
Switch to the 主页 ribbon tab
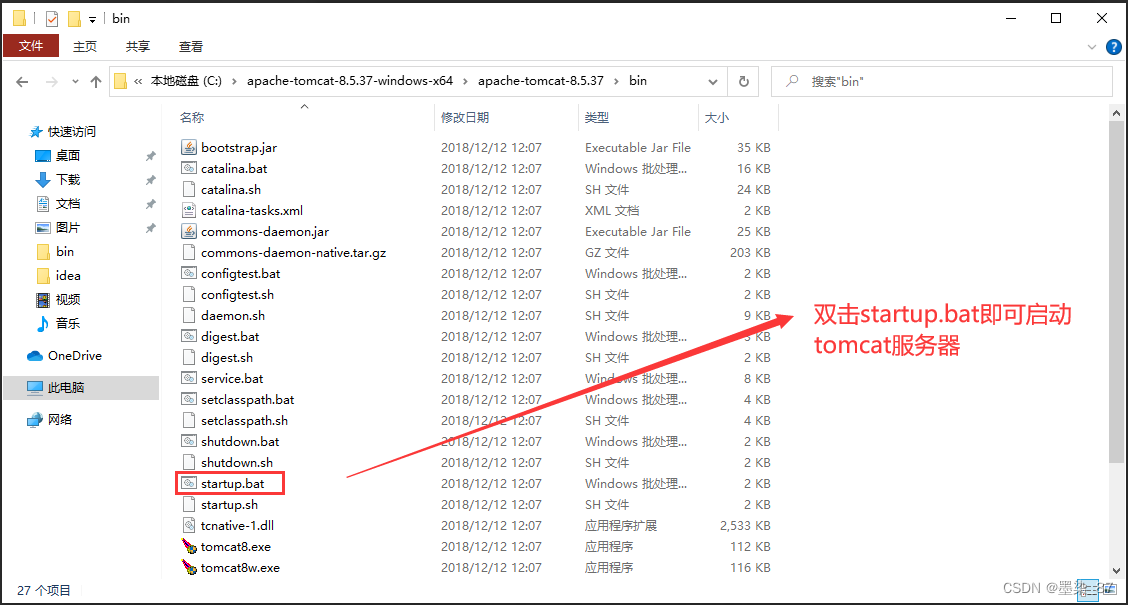click(x=85, y=46)
